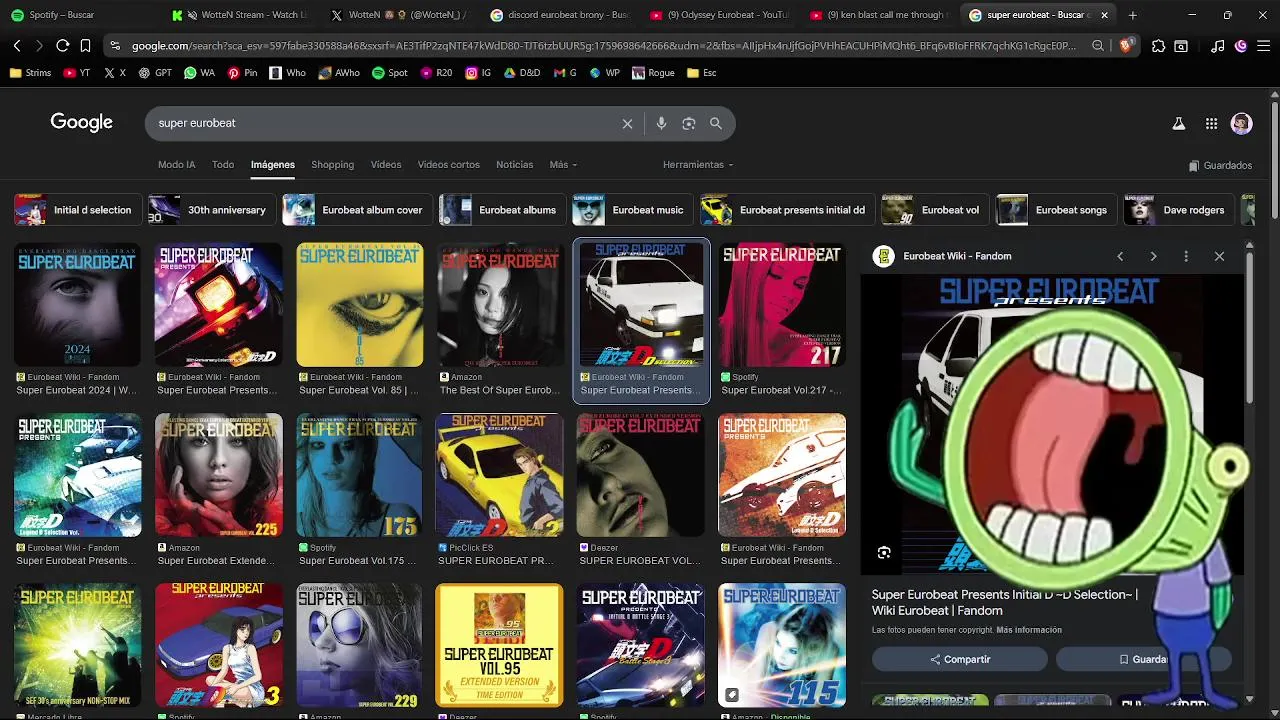Open the D&D bookmark
This screenshot has width=1280, height=720.
[522, 73]
